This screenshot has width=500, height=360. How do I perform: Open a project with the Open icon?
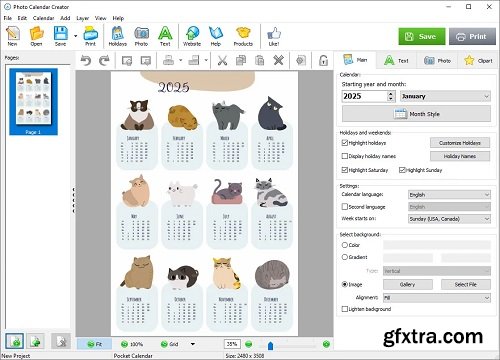36,36
